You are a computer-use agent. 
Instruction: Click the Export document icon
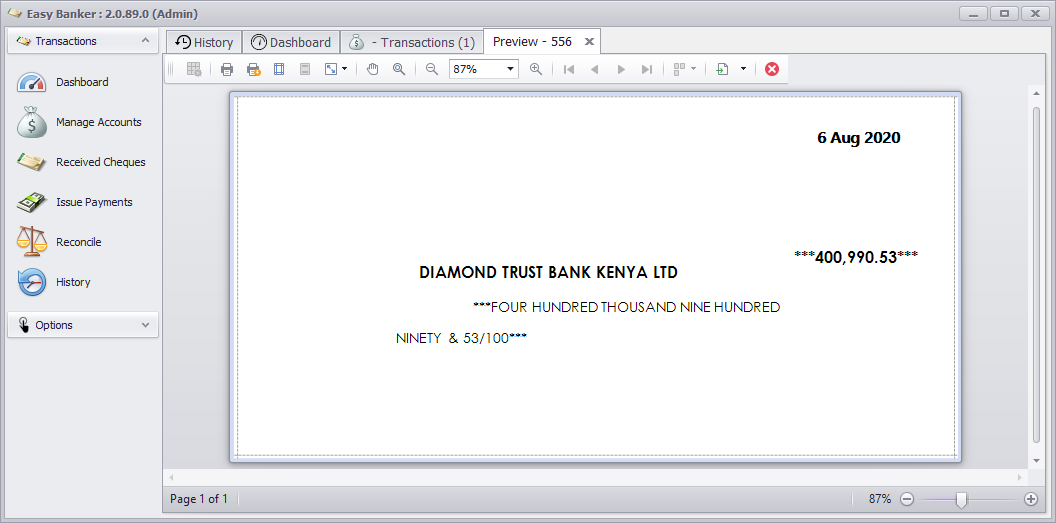pyautogui.click(x=723, y=69)
